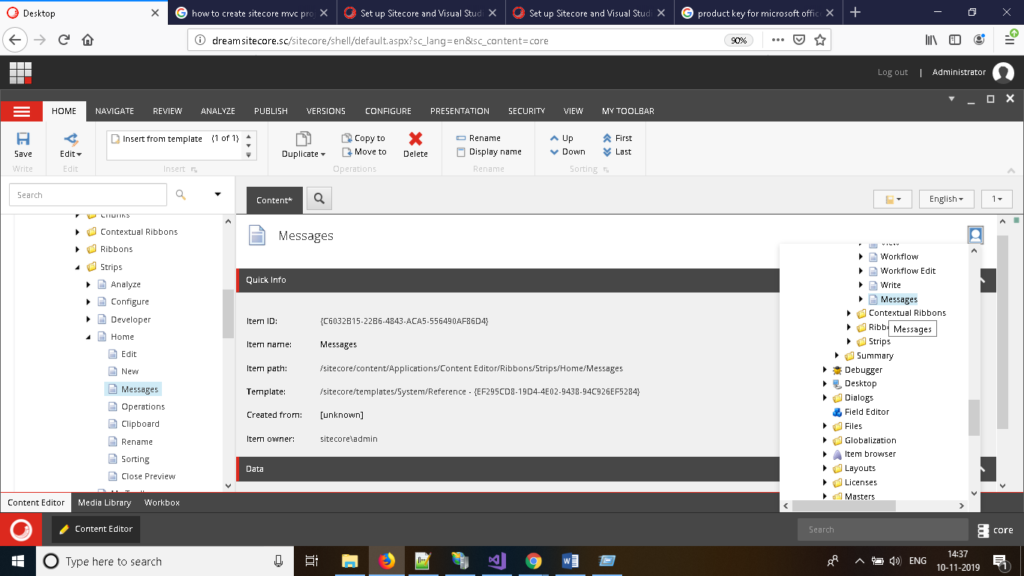
Task: Open the REVIEW ribbon tab
Action: click(167, 111)
